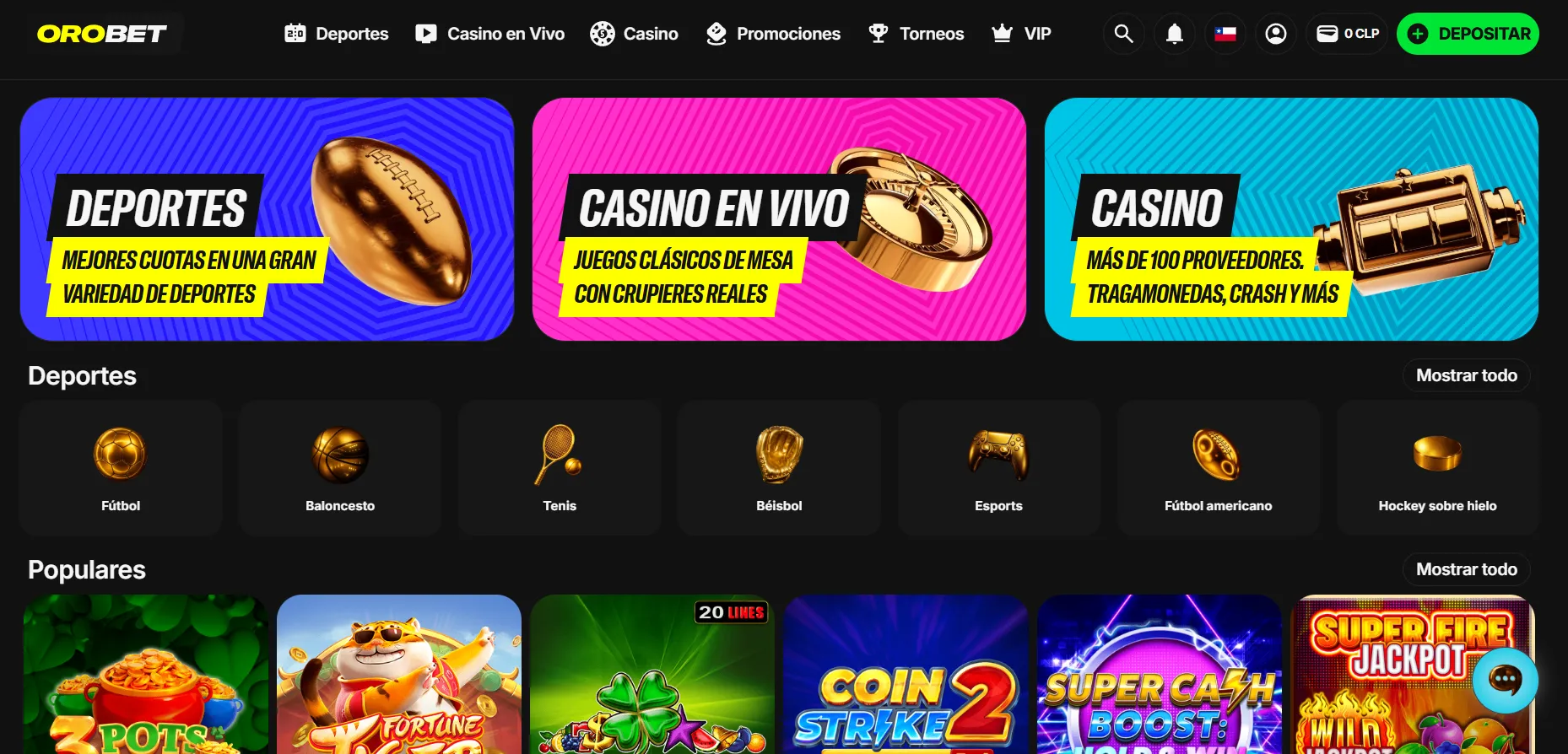Open the Coin Strike 2 game thumbnail
This screenshot has height=754, width=1568.
tap(906, 675)
